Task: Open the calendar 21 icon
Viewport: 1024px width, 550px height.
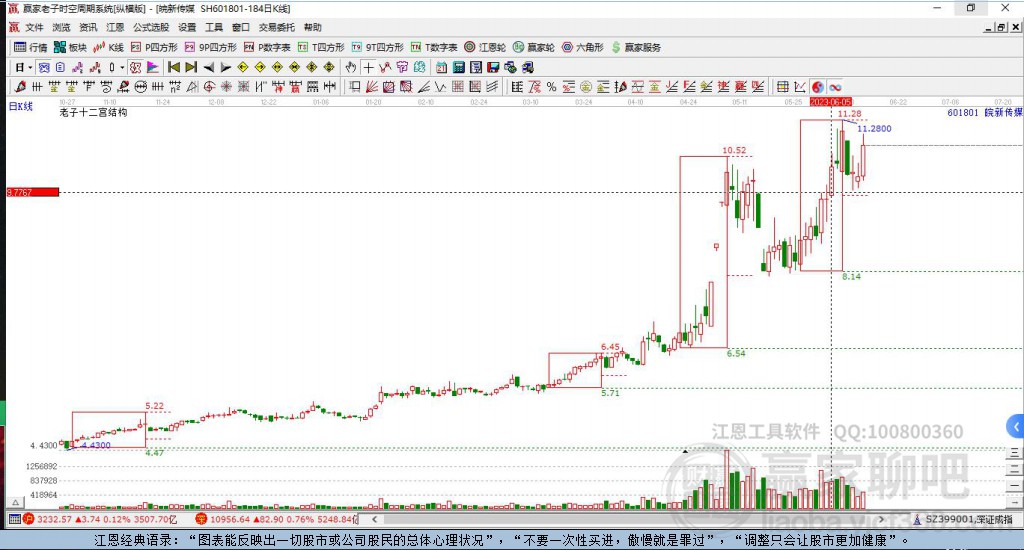Action: pos(441,67)
